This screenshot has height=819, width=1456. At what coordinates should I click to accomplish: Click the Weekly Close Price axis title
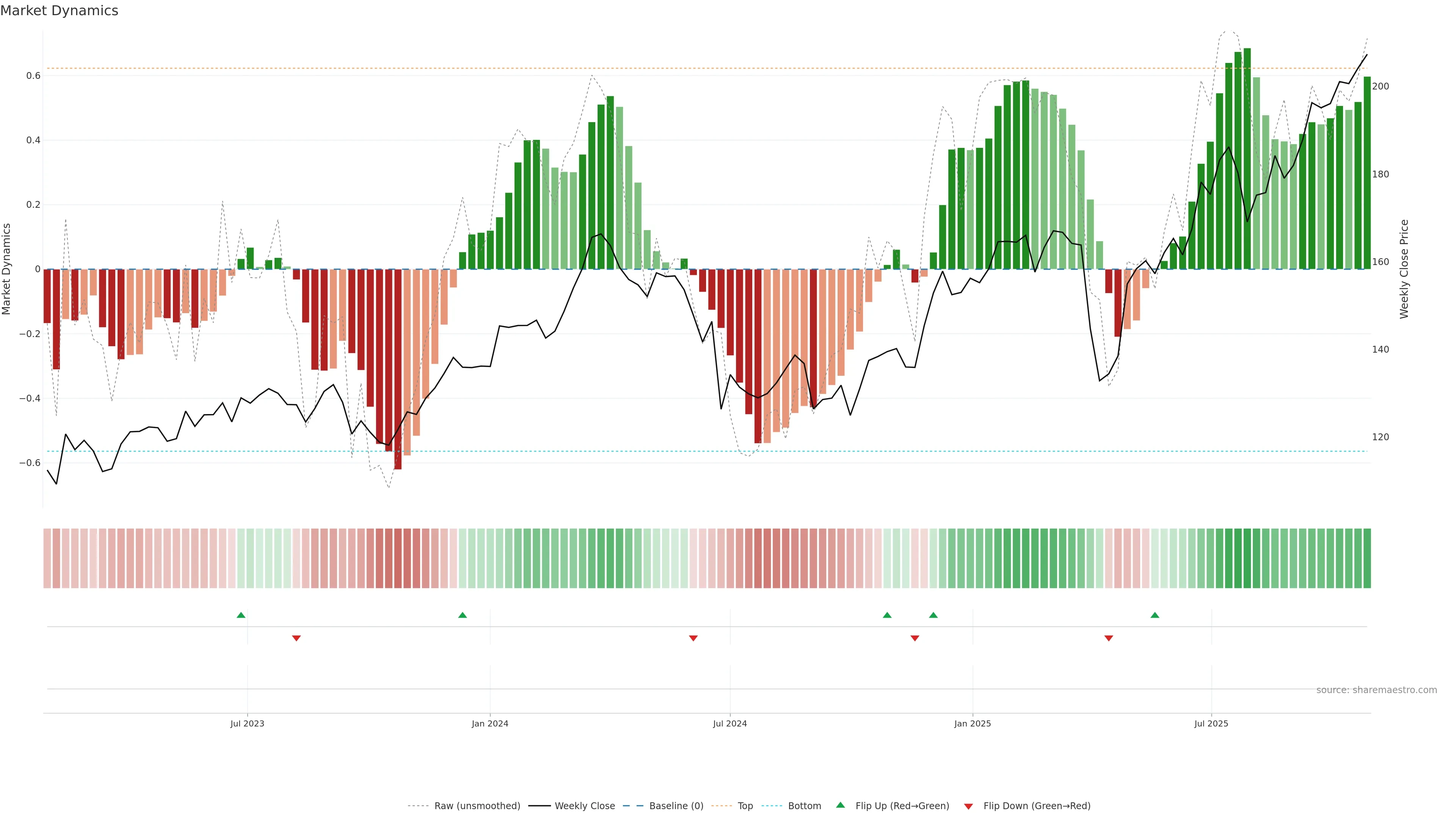1404,269
